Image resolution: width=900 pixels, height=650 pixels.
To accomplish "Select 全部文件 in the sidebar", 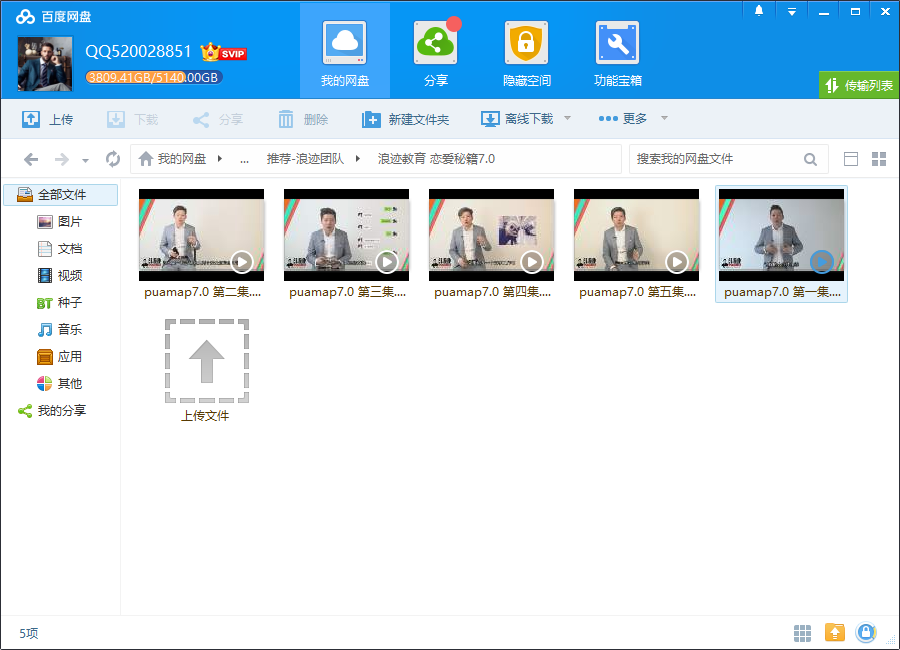I will pos(61,195).
